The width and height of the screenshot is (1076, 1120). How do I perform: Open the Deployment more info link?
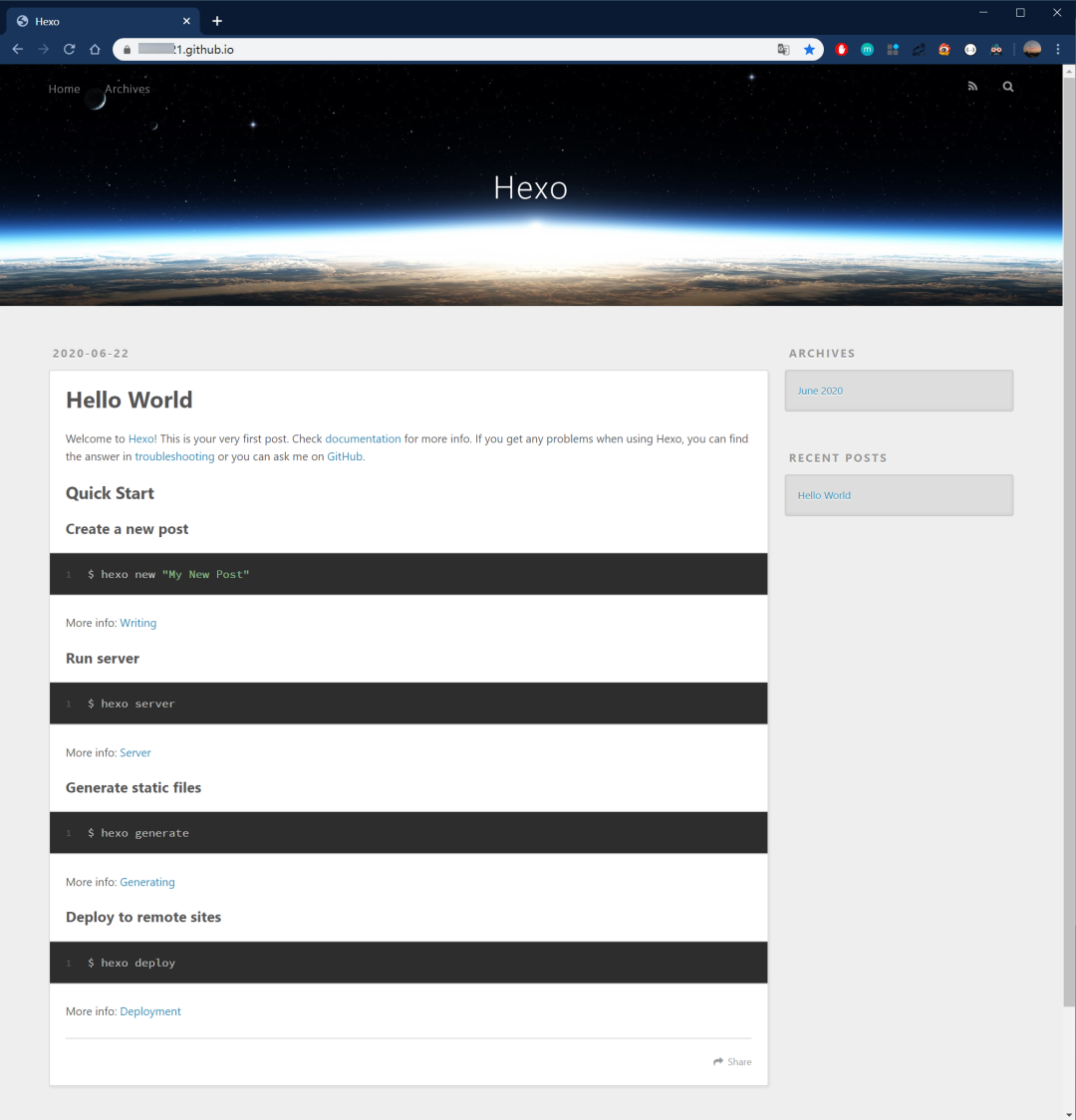click(x=149, y=1011)
